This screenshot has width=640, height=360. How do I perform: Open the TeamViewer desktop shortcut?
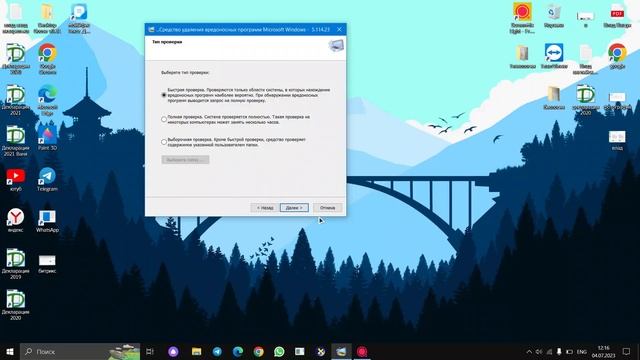(x=554, y=56)
